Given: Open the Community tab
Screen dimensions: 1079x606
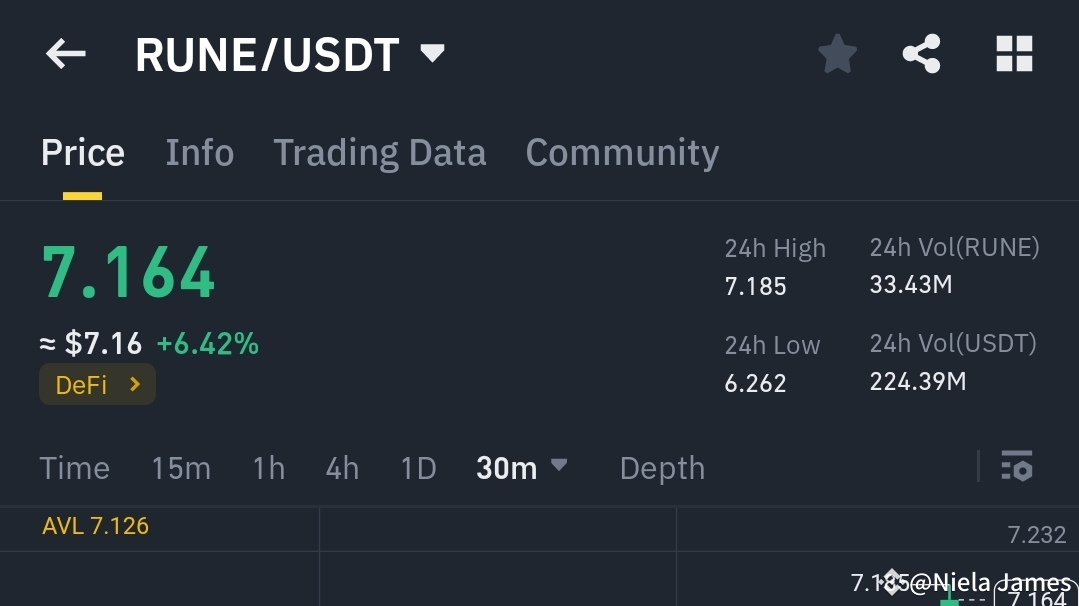Looking at the screenshot, I should point(622,152).
